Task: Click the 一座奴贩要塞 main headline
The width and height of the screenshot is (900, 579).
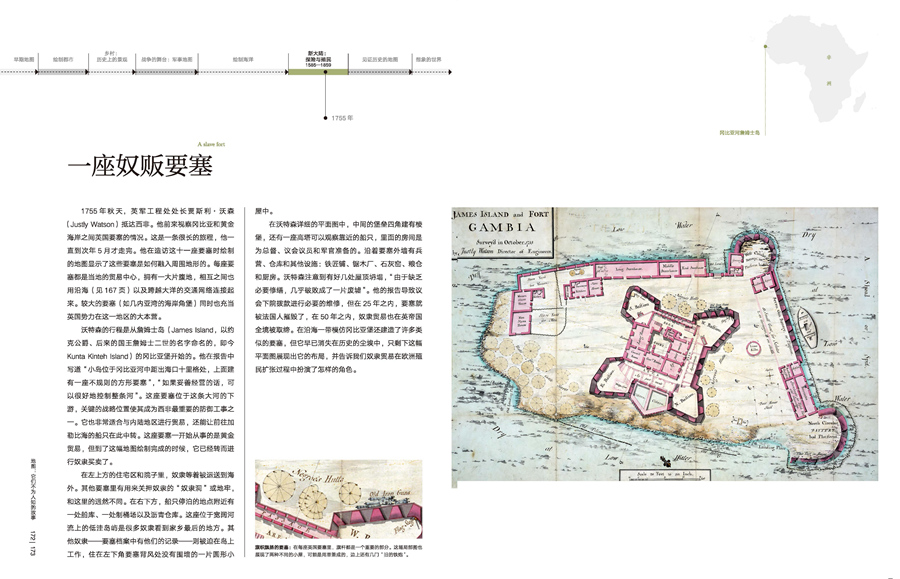Action: coord(140,166)
